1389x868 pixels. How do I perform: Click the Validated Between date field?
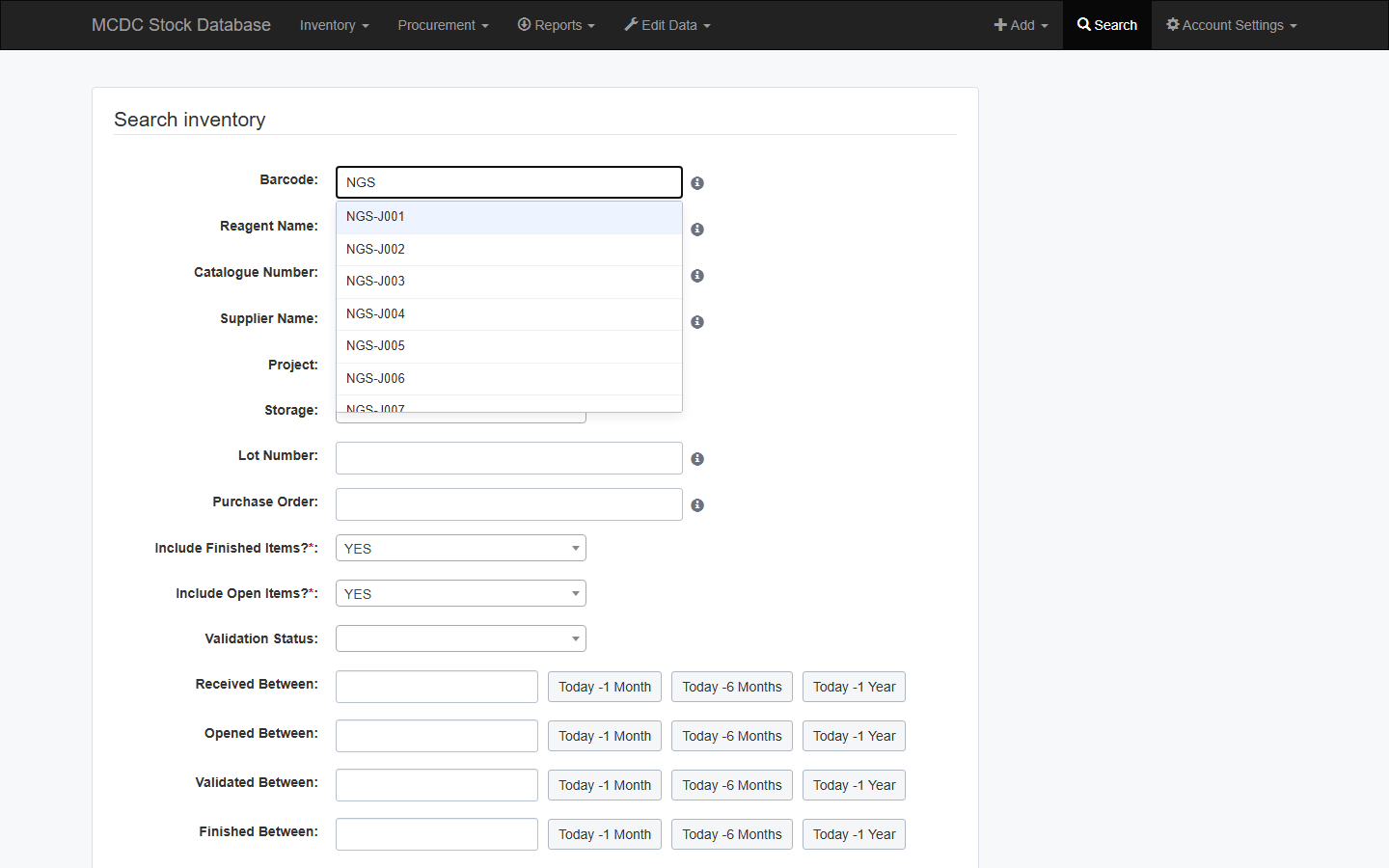437,785
